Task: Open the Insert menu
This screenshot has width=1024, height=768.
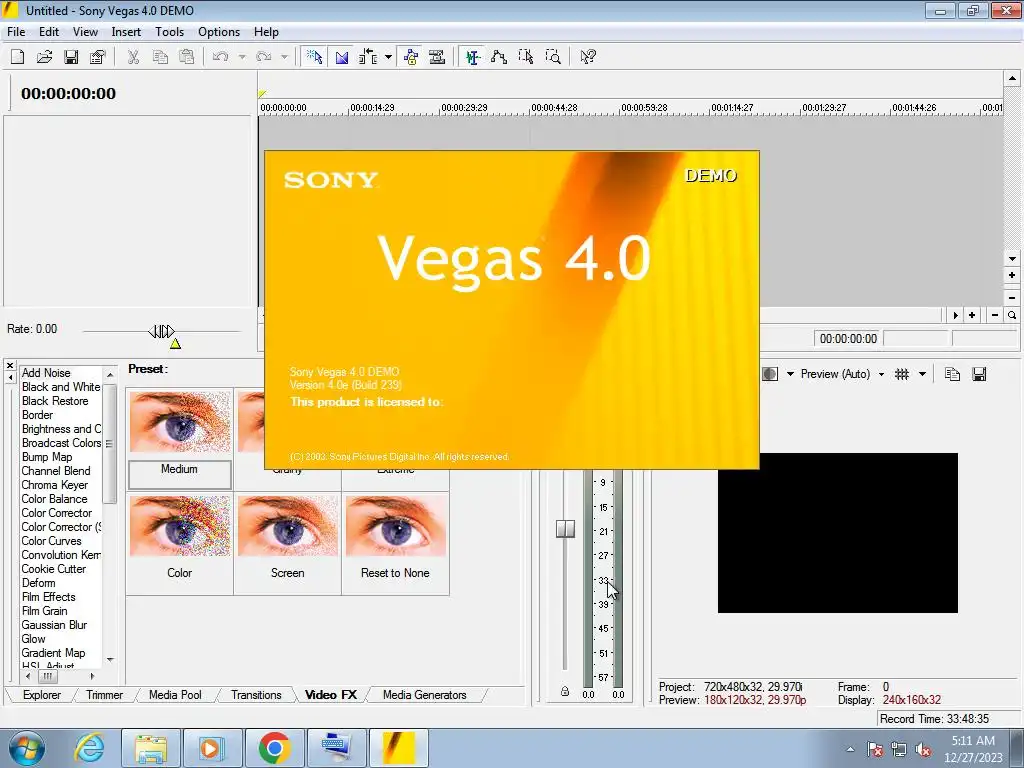Action: 126,31
